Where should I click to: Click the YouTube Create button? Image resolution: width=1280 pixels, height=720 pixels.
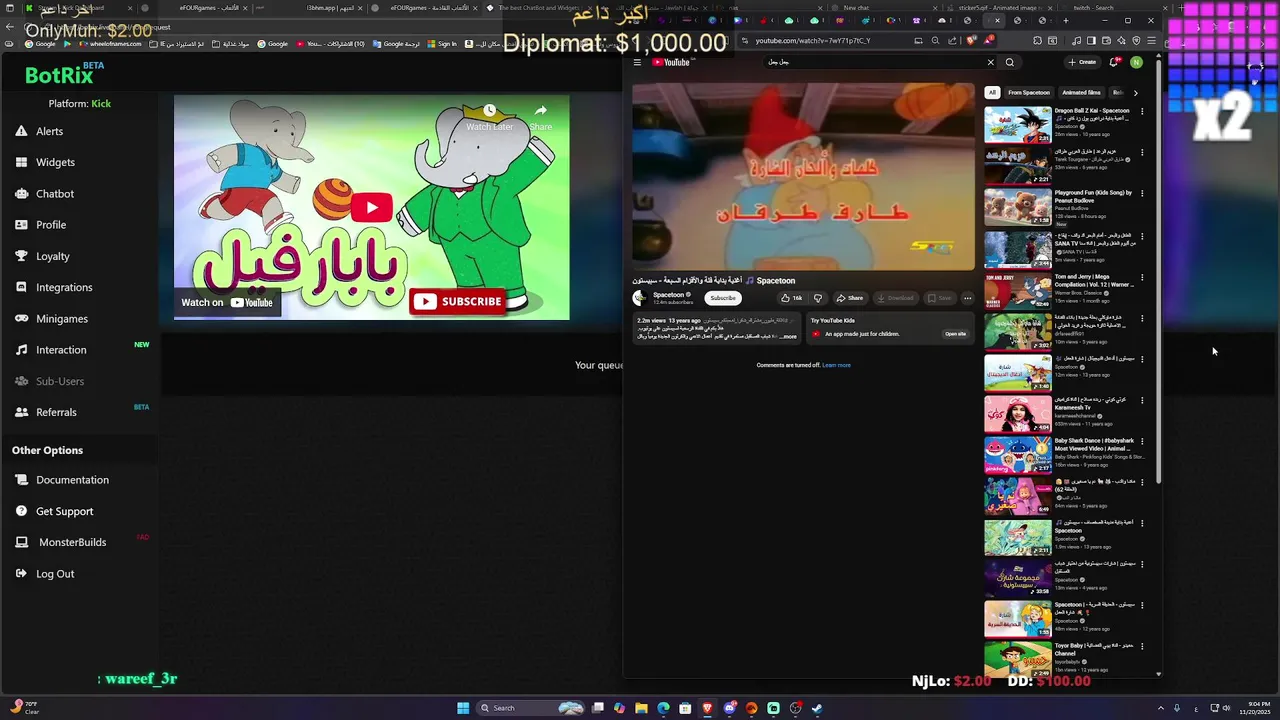1082,62
